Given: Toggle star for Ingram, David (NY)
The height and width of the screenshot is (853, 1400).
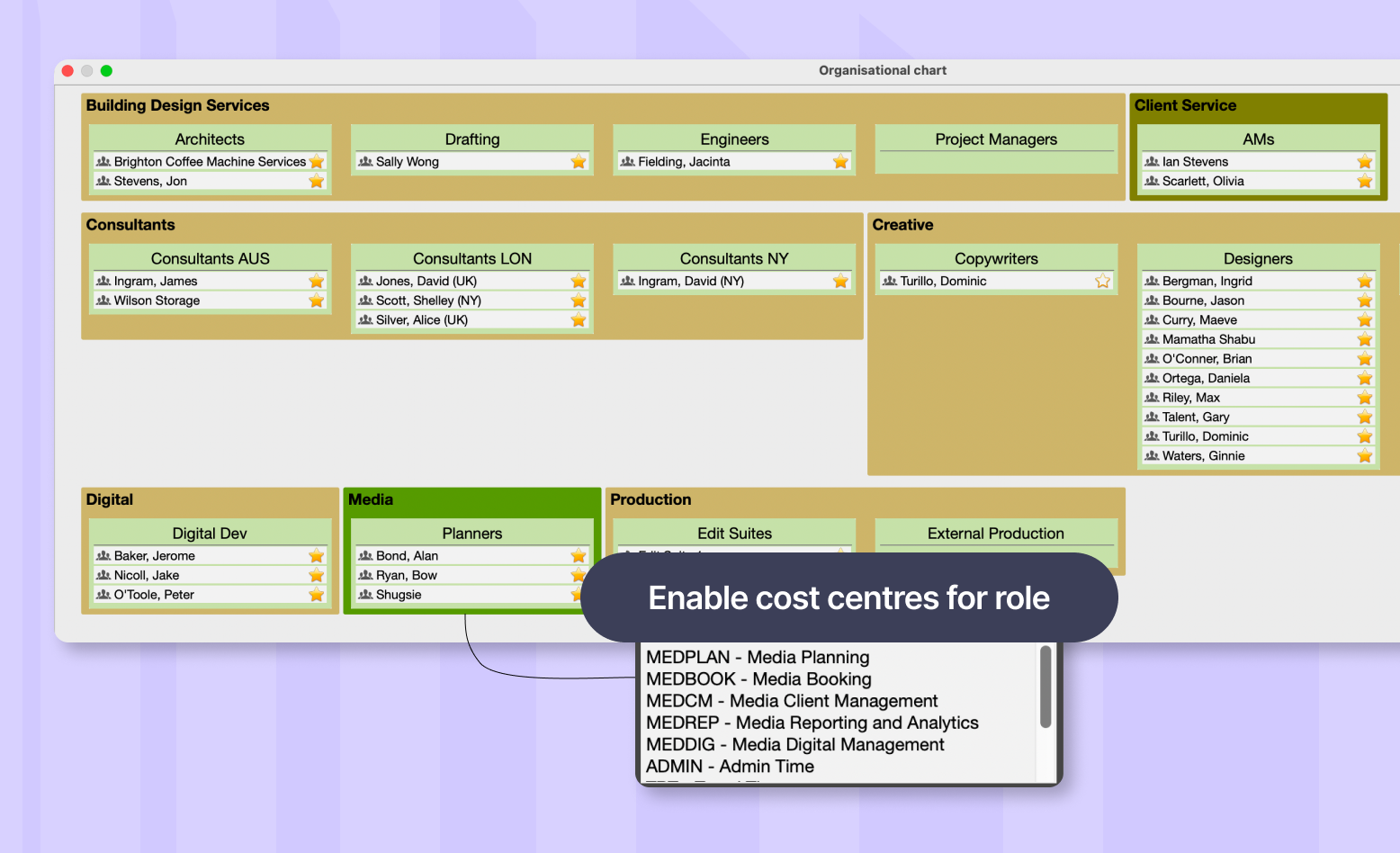Looking at the screenshot, I should [x=840, y=282].
